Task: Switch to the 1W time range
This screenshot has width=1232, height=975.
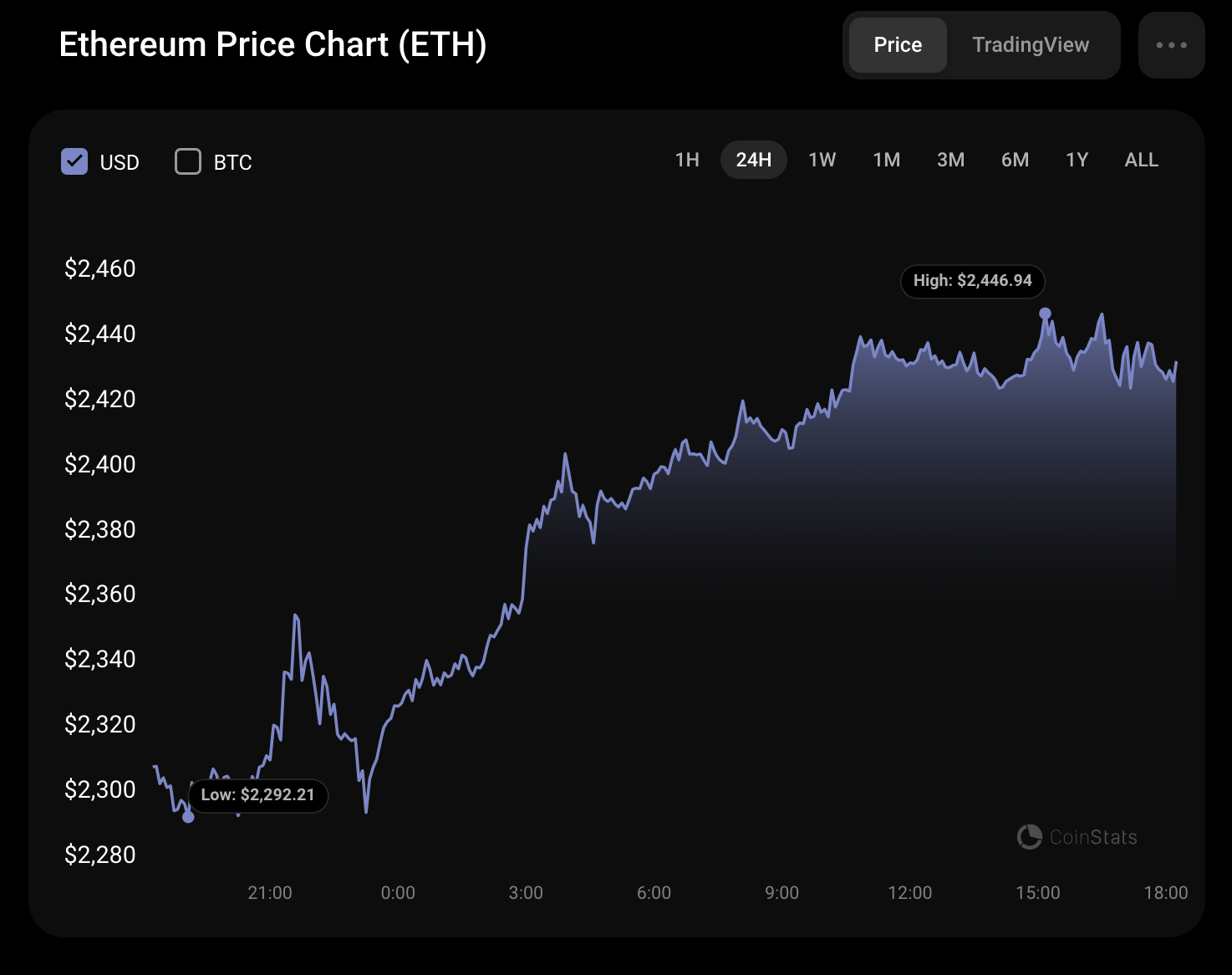Action: click(822, 160)
